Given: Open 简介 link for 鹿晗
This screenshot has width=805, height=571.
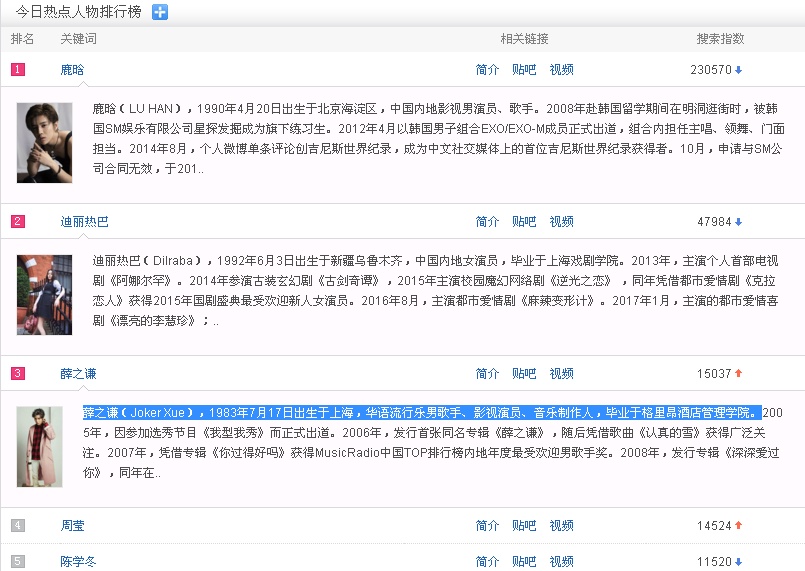Looking at the screenshot, I should click(487, 70).
